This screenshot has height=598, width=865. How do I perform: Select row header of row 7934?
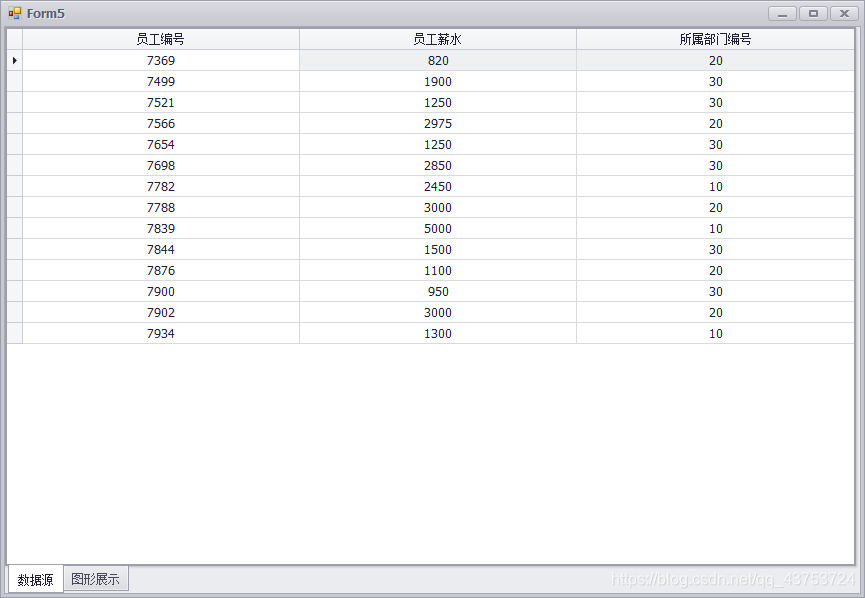pyautogui.click(x=14, y=333)
